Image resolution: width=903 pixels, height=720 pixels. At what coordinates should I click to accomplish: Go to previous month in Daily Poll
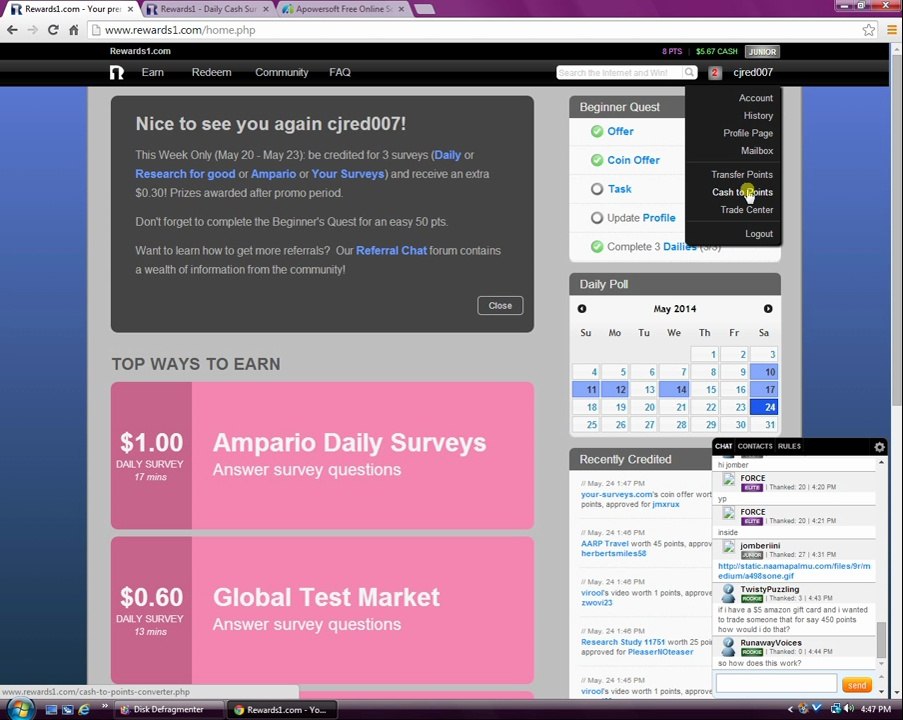pyautogui.click(x=582, y=309)
